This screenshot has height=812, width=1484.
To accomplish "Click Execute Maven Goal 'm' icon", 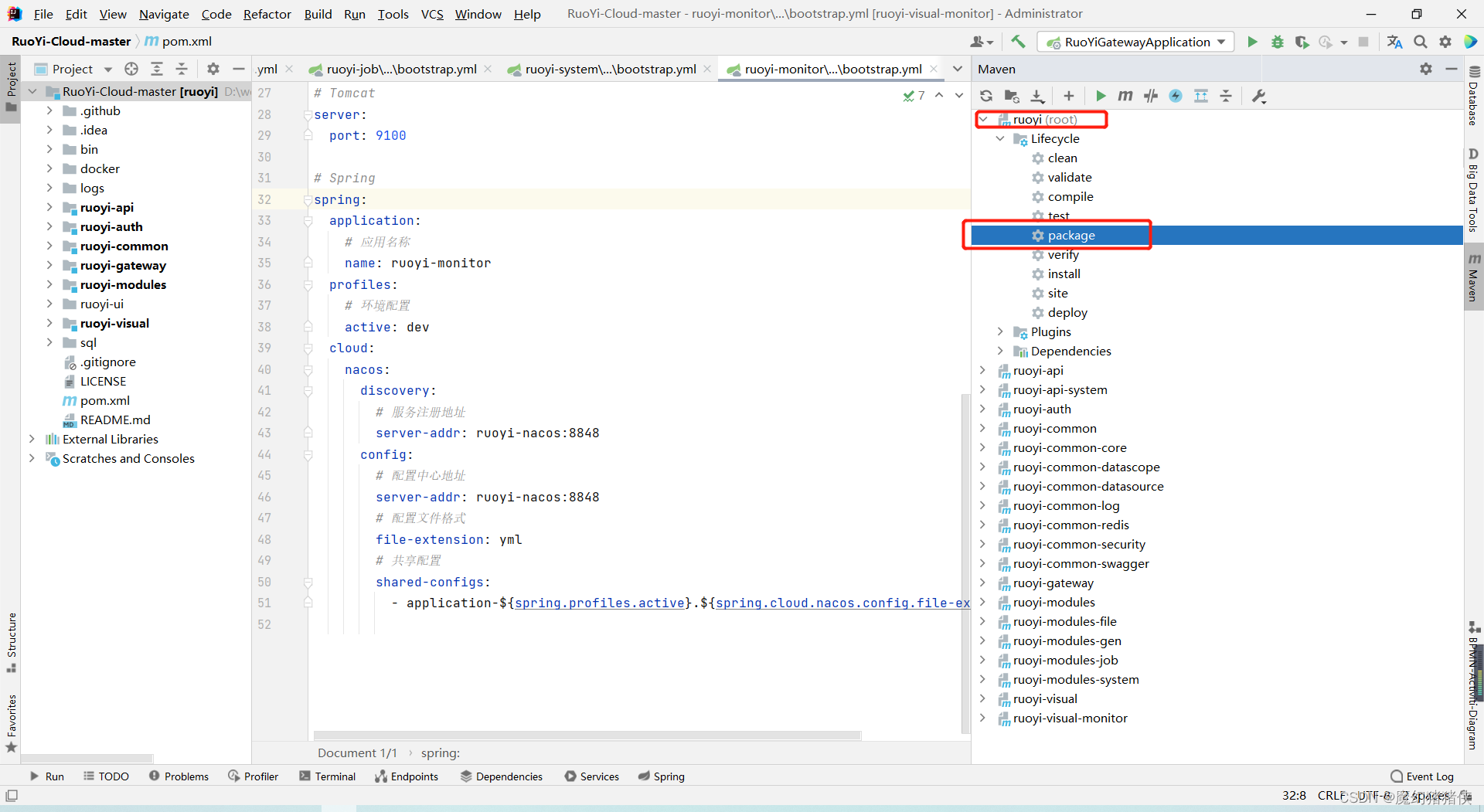I will [1125, 96].
